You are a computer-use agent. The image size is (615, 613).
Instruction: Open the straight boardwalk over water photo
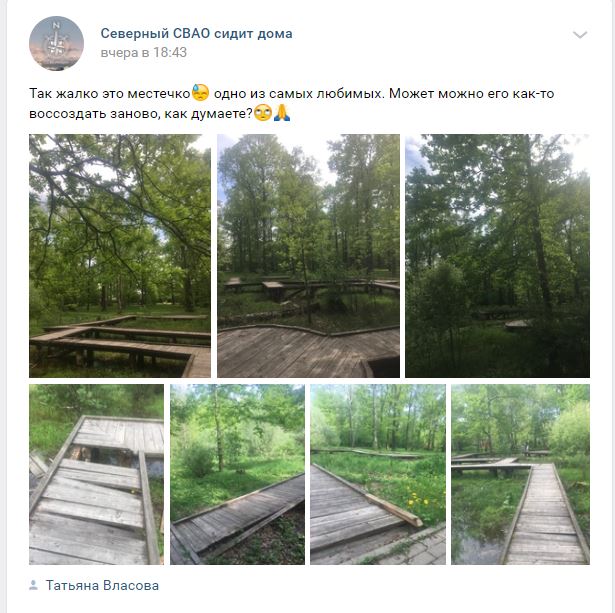[x=520, y=474]
